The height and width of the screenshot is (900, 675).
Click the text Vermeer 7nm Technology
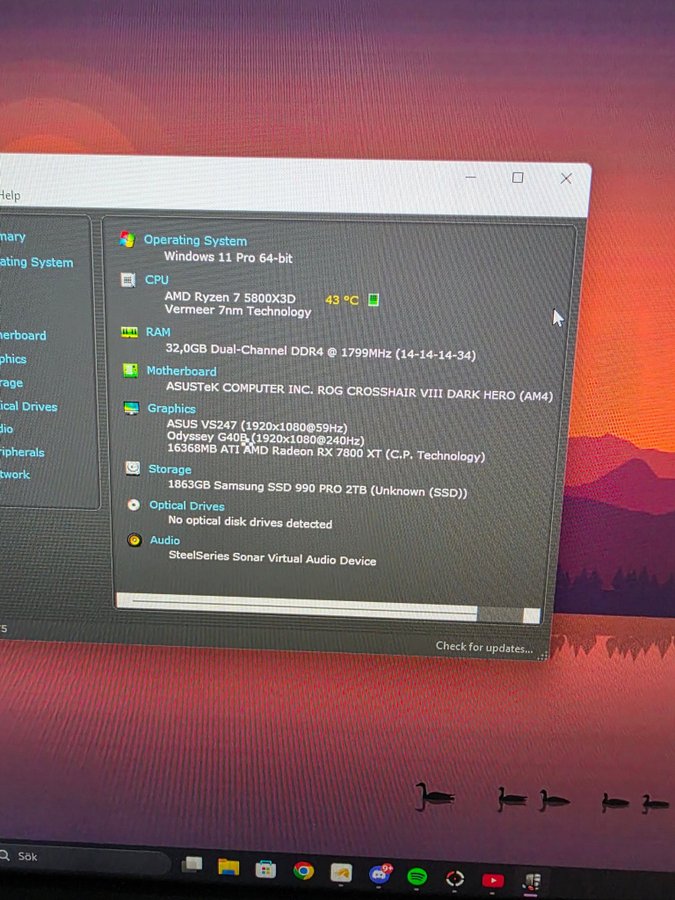[238, 311]
